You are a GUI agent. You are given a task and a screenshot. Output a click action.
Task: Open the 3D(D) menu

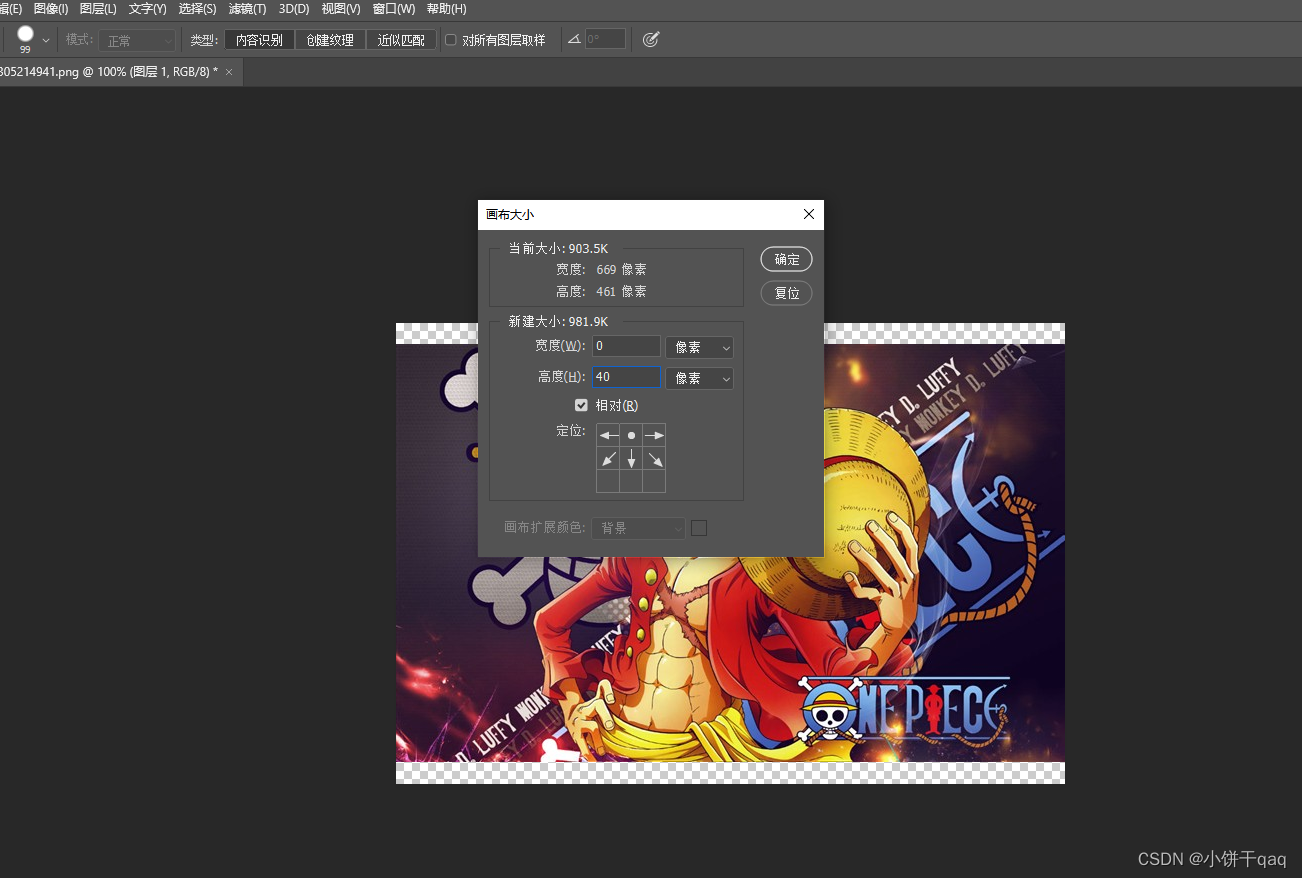point(294,9)
